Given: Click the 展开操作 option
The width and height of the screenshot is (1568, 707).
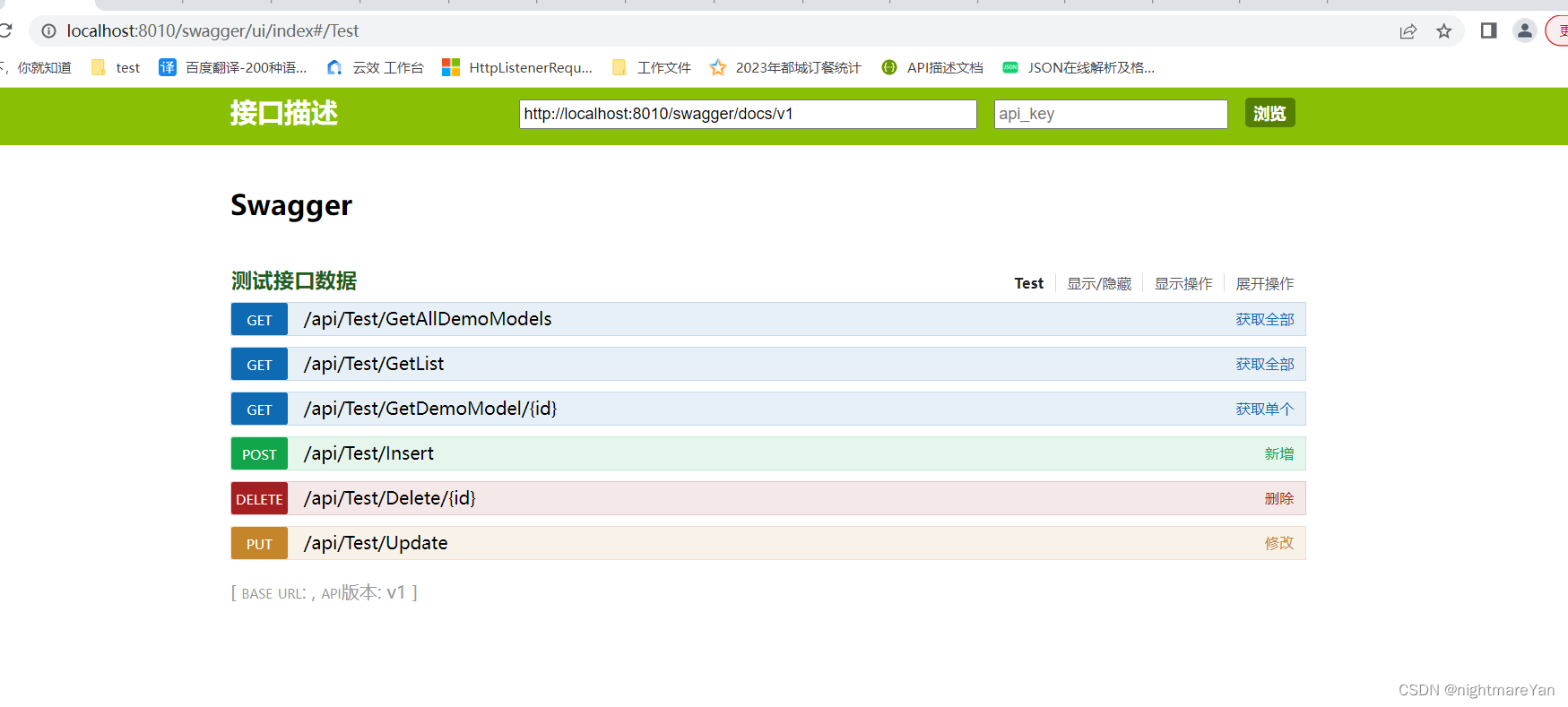Looking at the screenshot, I should pos(1265,284).
